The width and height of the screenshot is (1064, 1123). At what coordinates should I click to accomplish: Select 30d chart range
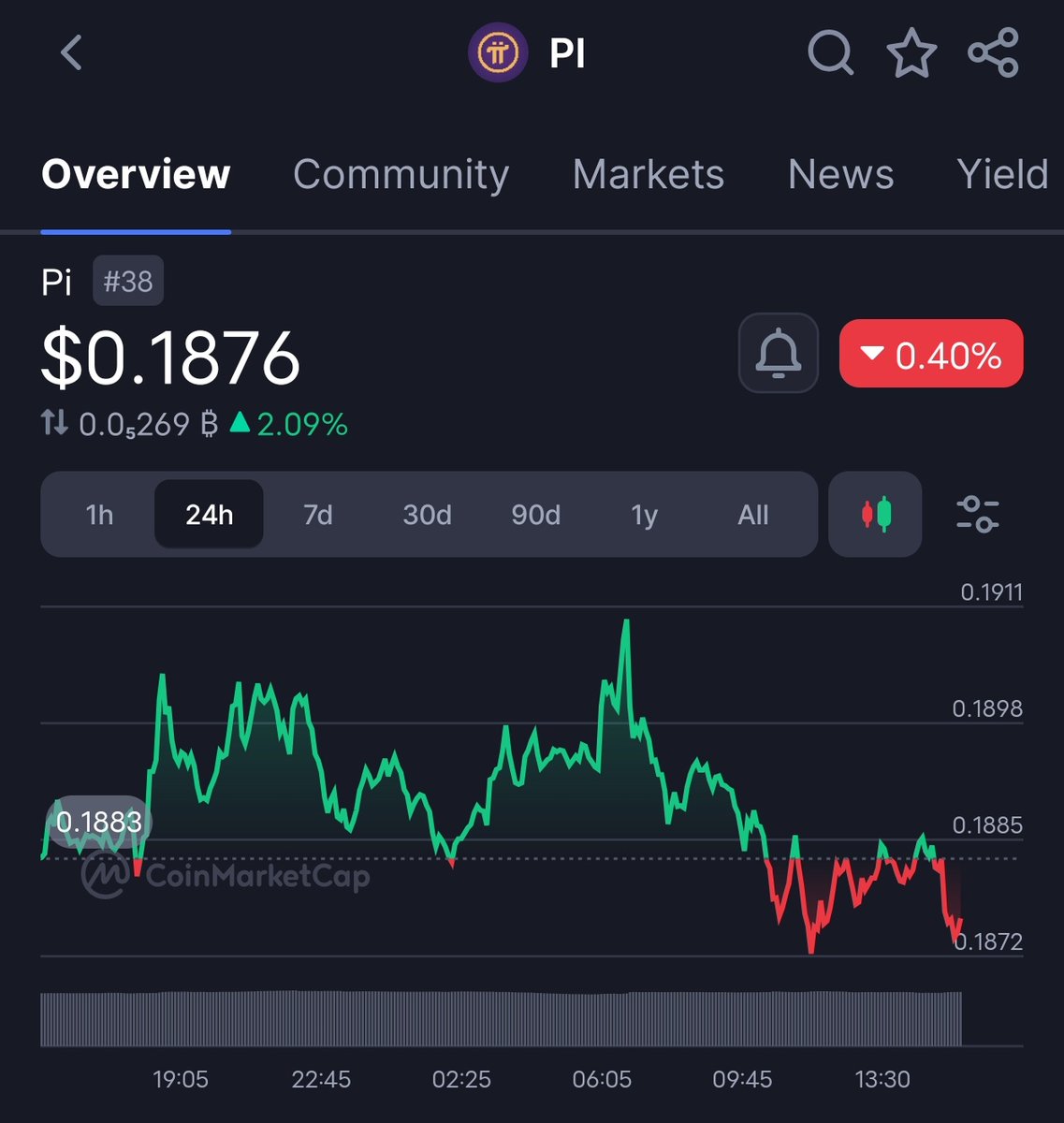(x=427, y=515)
